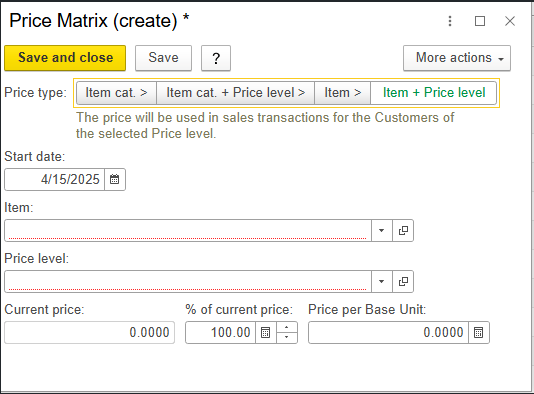This screenshot has width=534, height=394.
Task: Select the Item > price type
Action: tap(342, 93)
